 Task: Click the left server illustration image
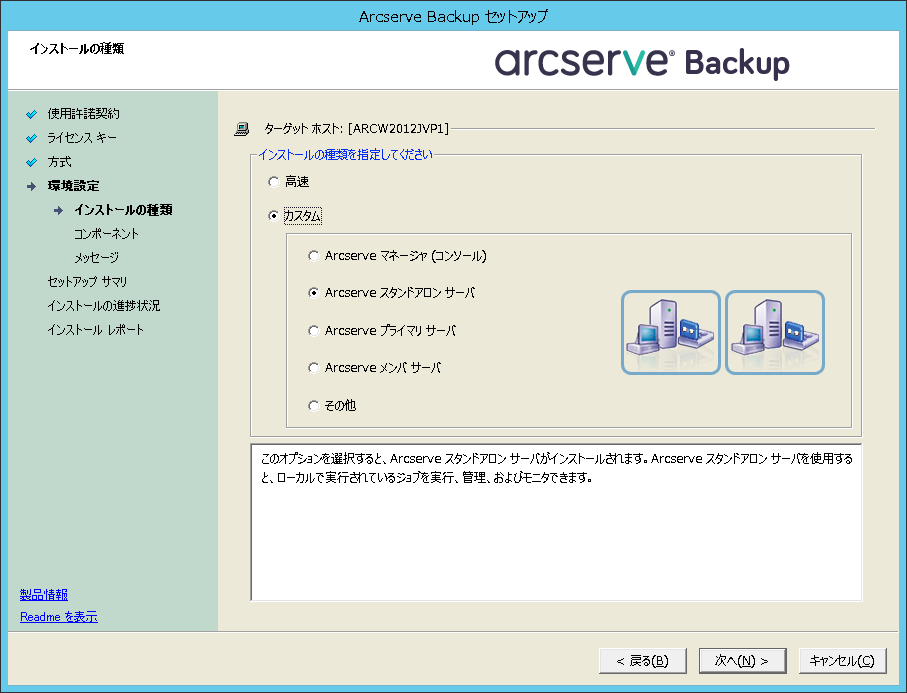click(670, 333)
